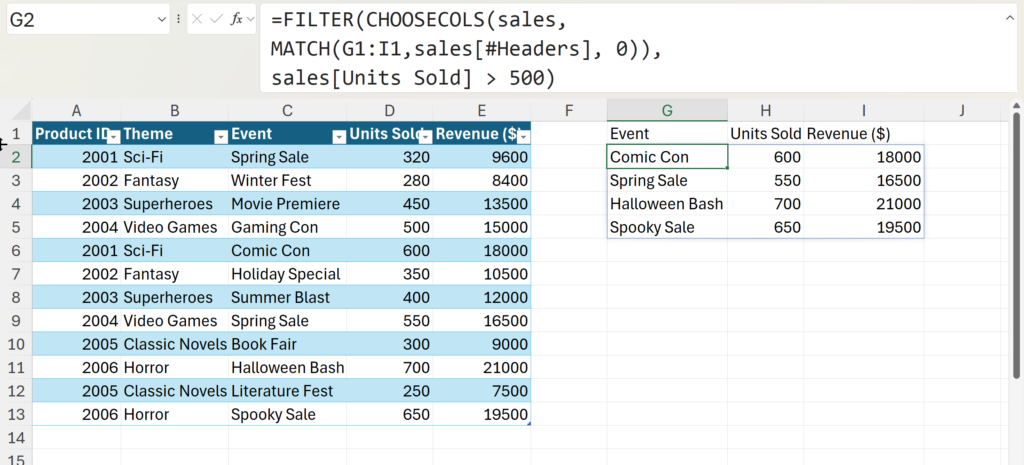The width and height of the screenshot is (1024, 465).
Task: Click the name box resize dots handle
Action: coord(178,19)
